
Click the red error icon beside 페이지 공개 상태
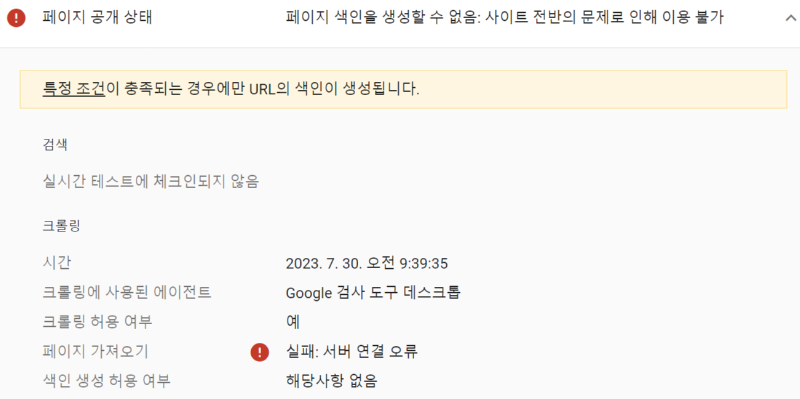click(16, 18)
